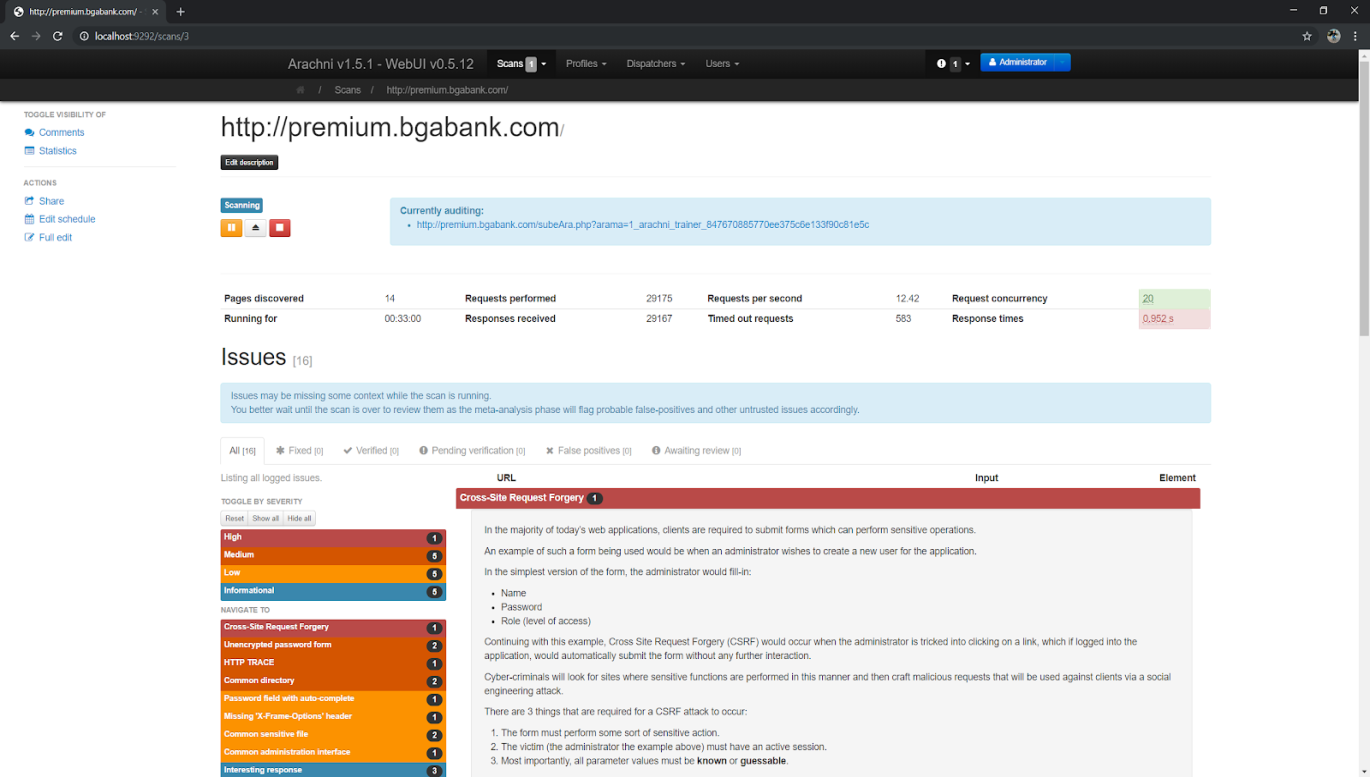Viewport: 1370px width, 777px height.
Task: Go back in browser history
Action: coord(14,36)
